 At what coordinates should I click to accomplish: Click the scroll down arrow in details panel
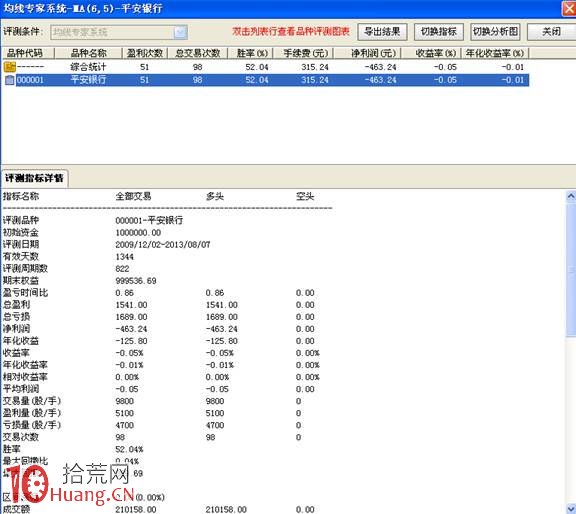point(571,509)
